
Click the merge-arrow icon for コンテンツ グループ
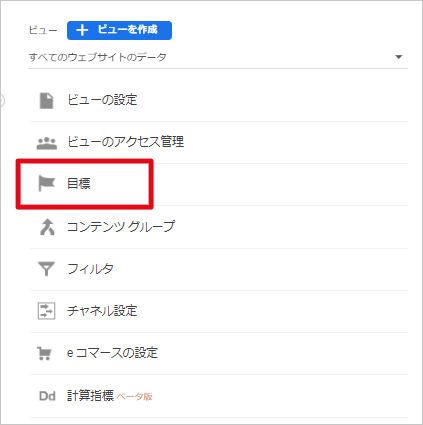click(47, 227)
